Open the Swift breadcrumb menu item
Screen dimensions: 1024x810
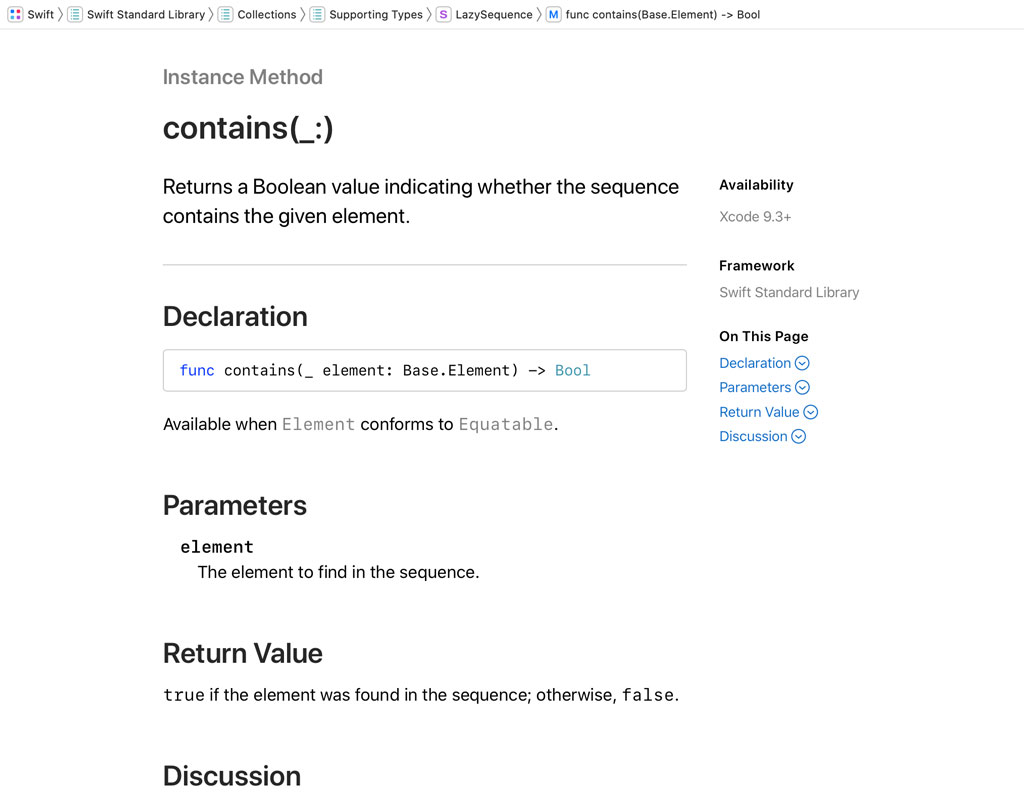(41, 15)
